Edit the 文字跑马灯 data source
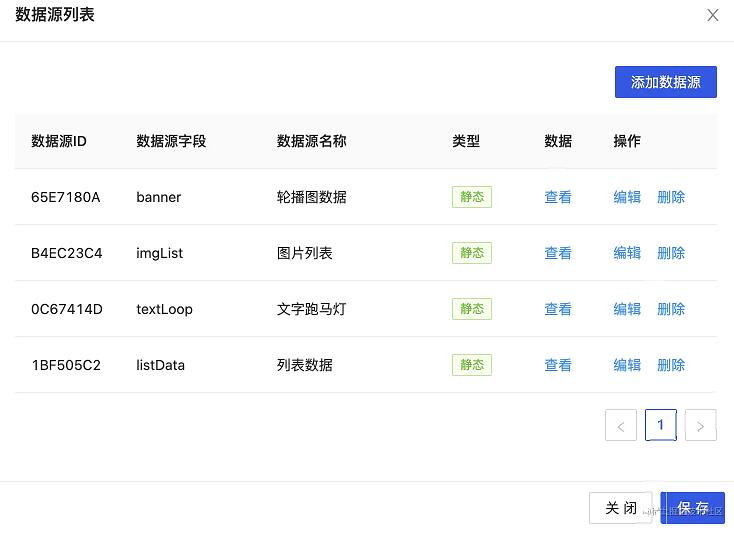734x533 pixels. (x=627, y=309)
